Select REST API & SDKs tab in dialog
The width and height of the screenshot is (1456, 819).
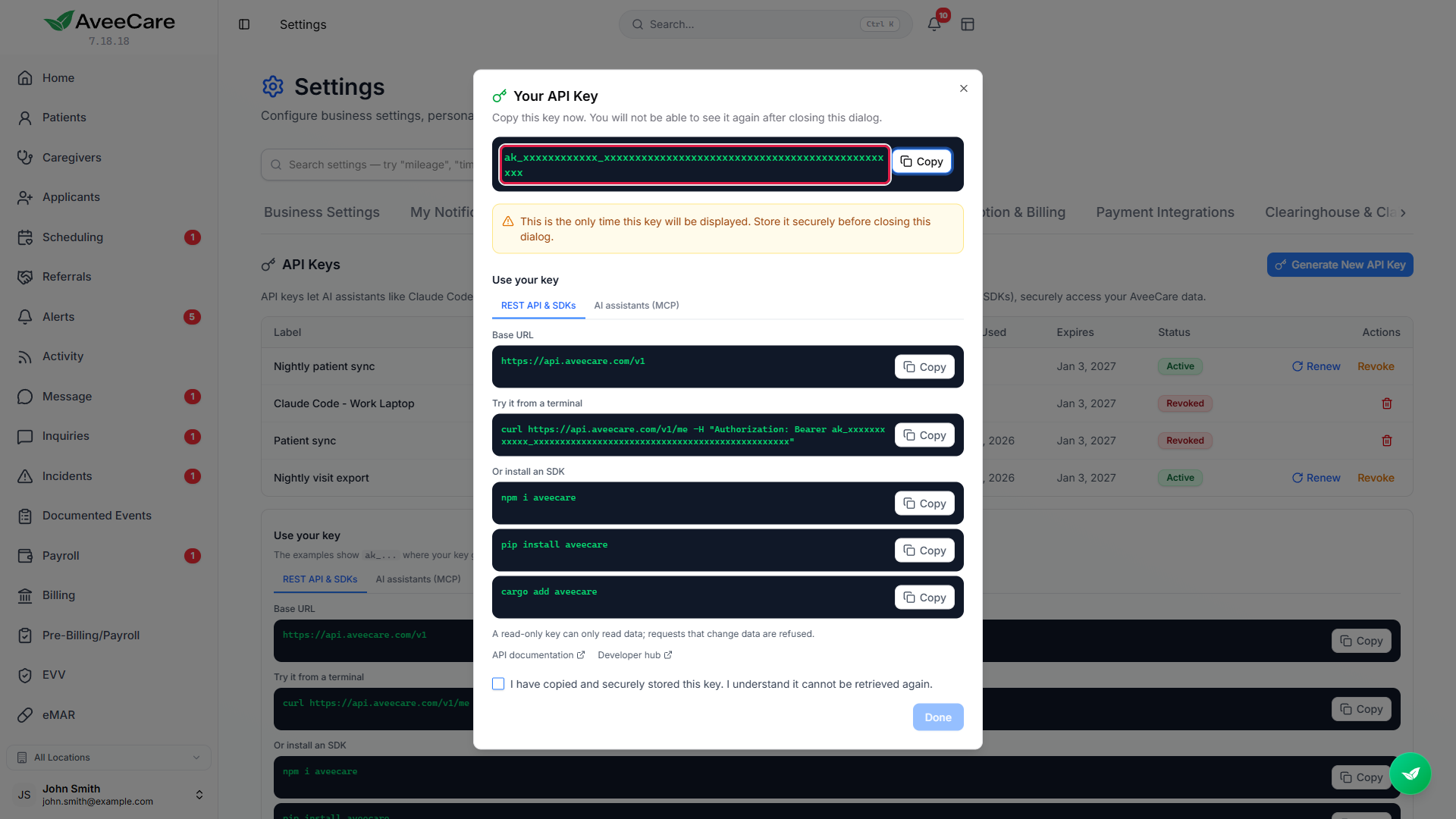tap(538, 306)
